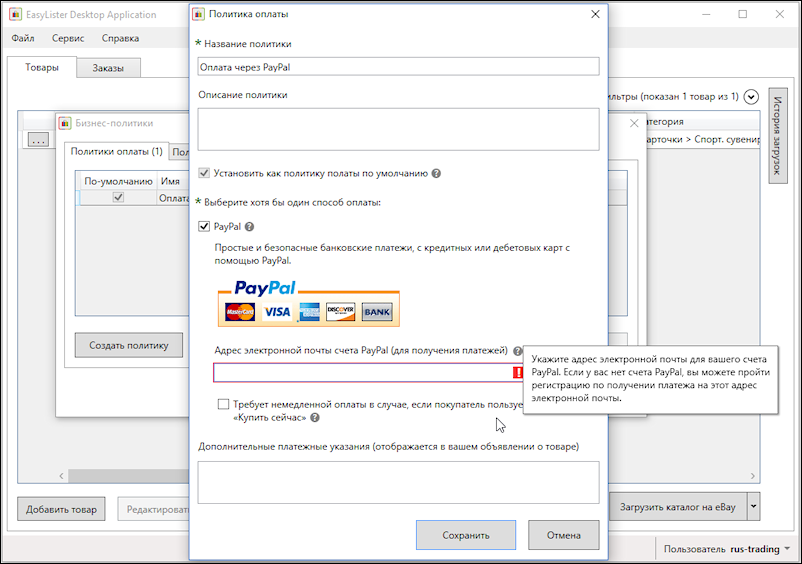
Task: Toggle По-умолчанию checkbox in policies table
Action: (118, 197)
